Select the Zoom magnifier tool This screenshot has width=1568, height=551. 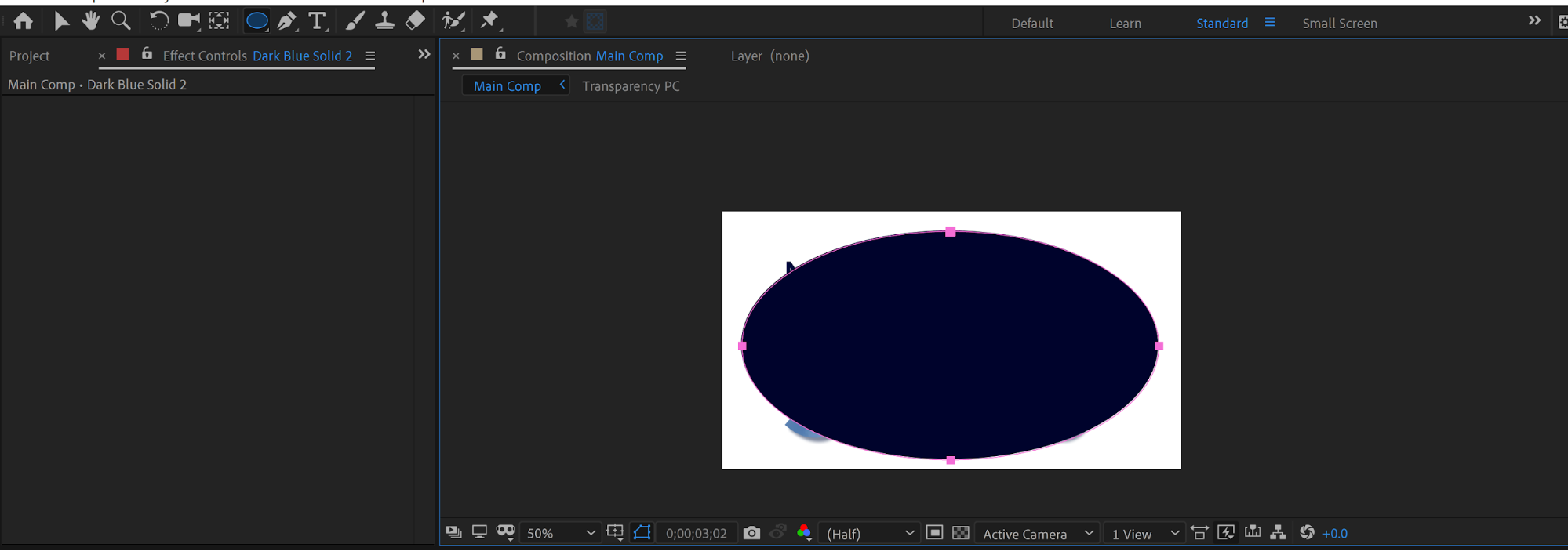coord(121,21)
